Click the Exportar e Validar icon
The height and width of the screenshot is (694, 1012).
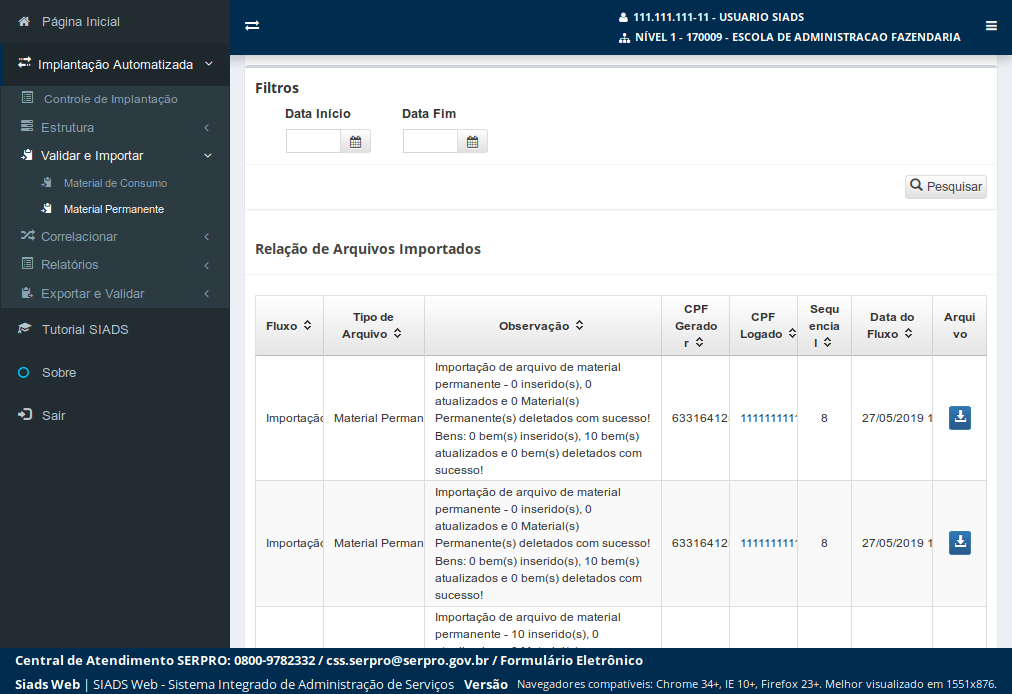(x=27, y=292)
